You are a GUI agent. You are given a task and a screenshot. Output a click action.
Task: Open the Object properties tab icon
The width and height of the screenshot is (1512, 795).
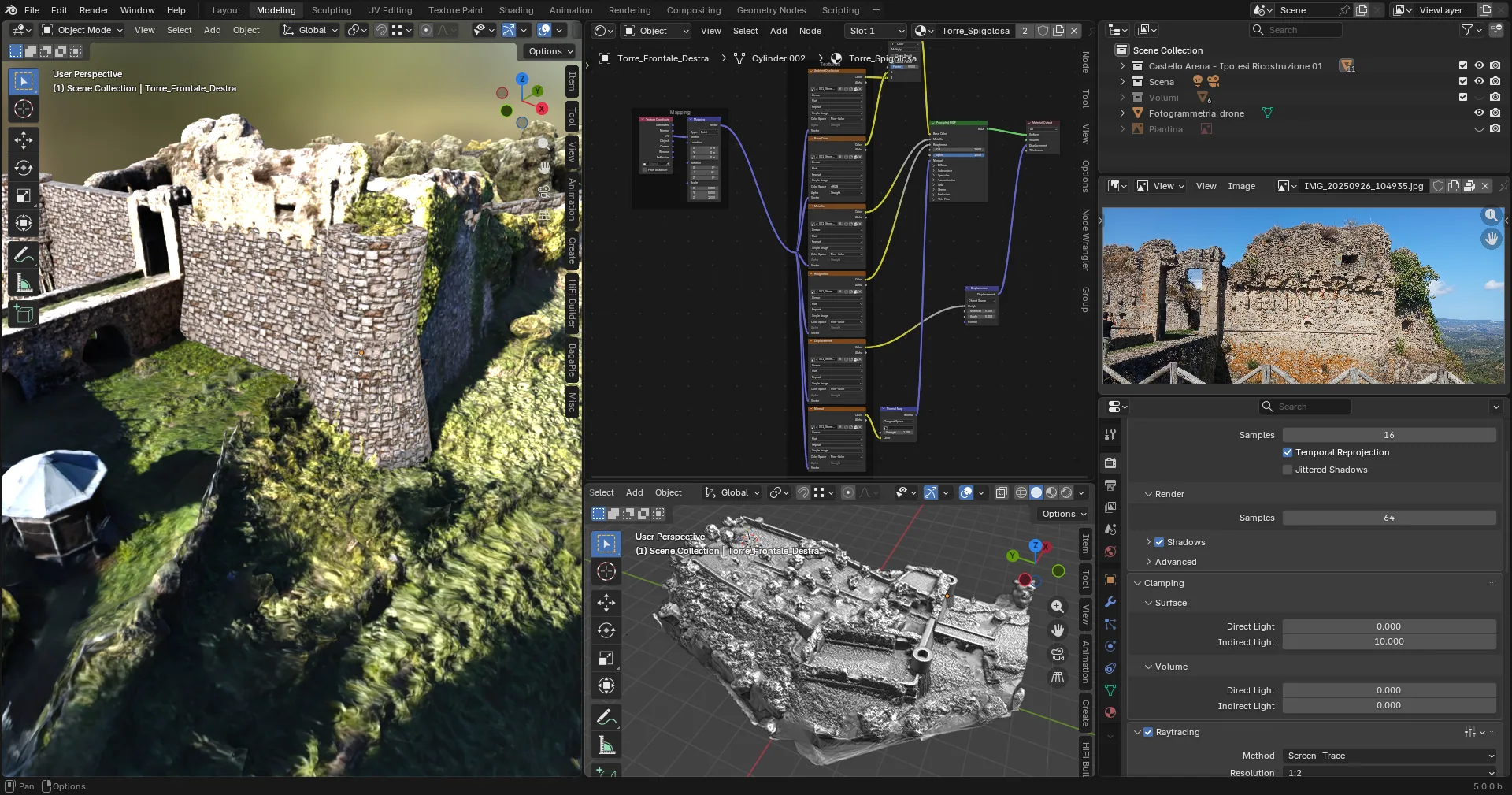[1110, 580]
